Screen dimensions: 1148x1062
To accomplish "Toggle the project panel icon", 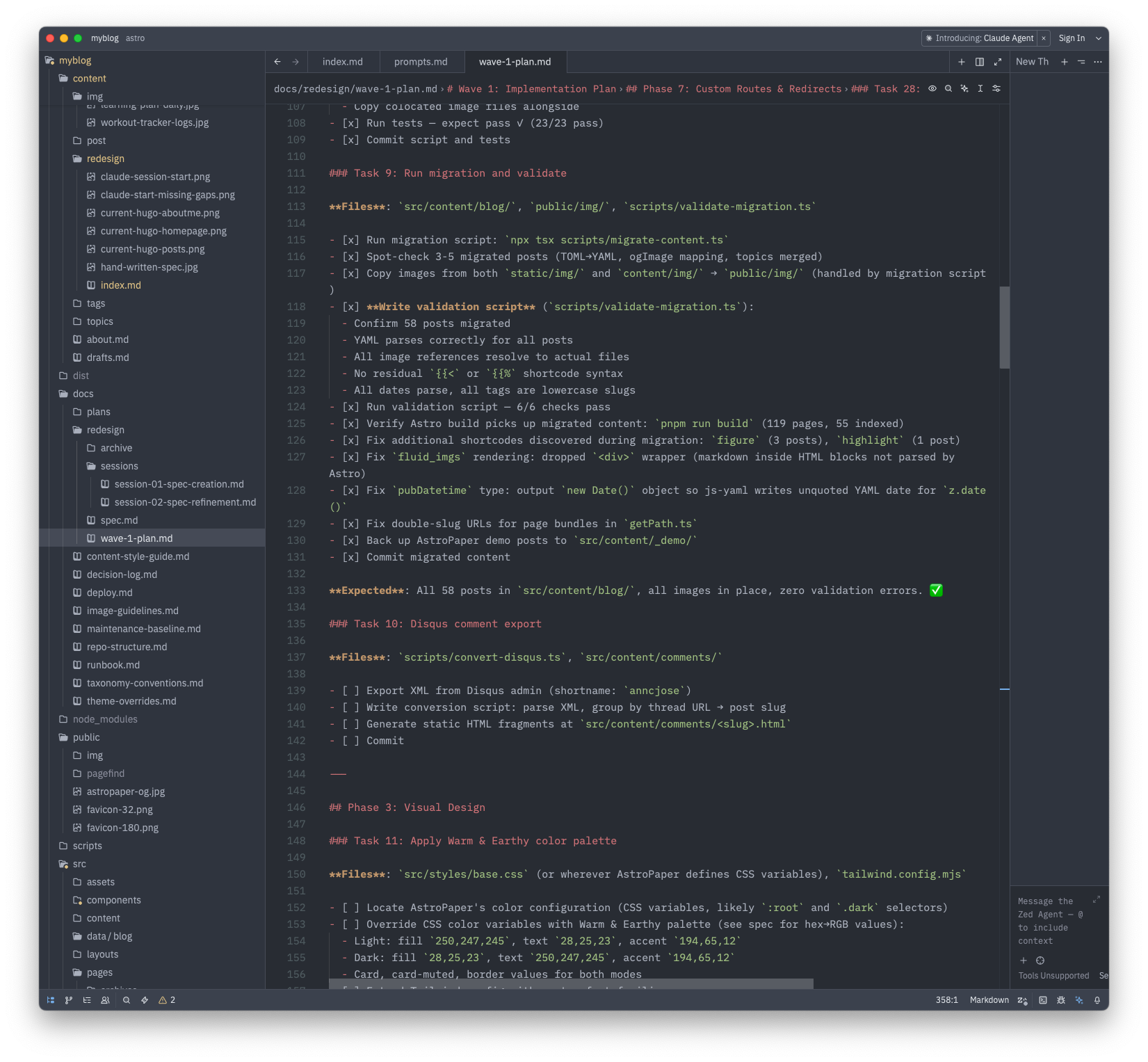I will point(51,1000).
